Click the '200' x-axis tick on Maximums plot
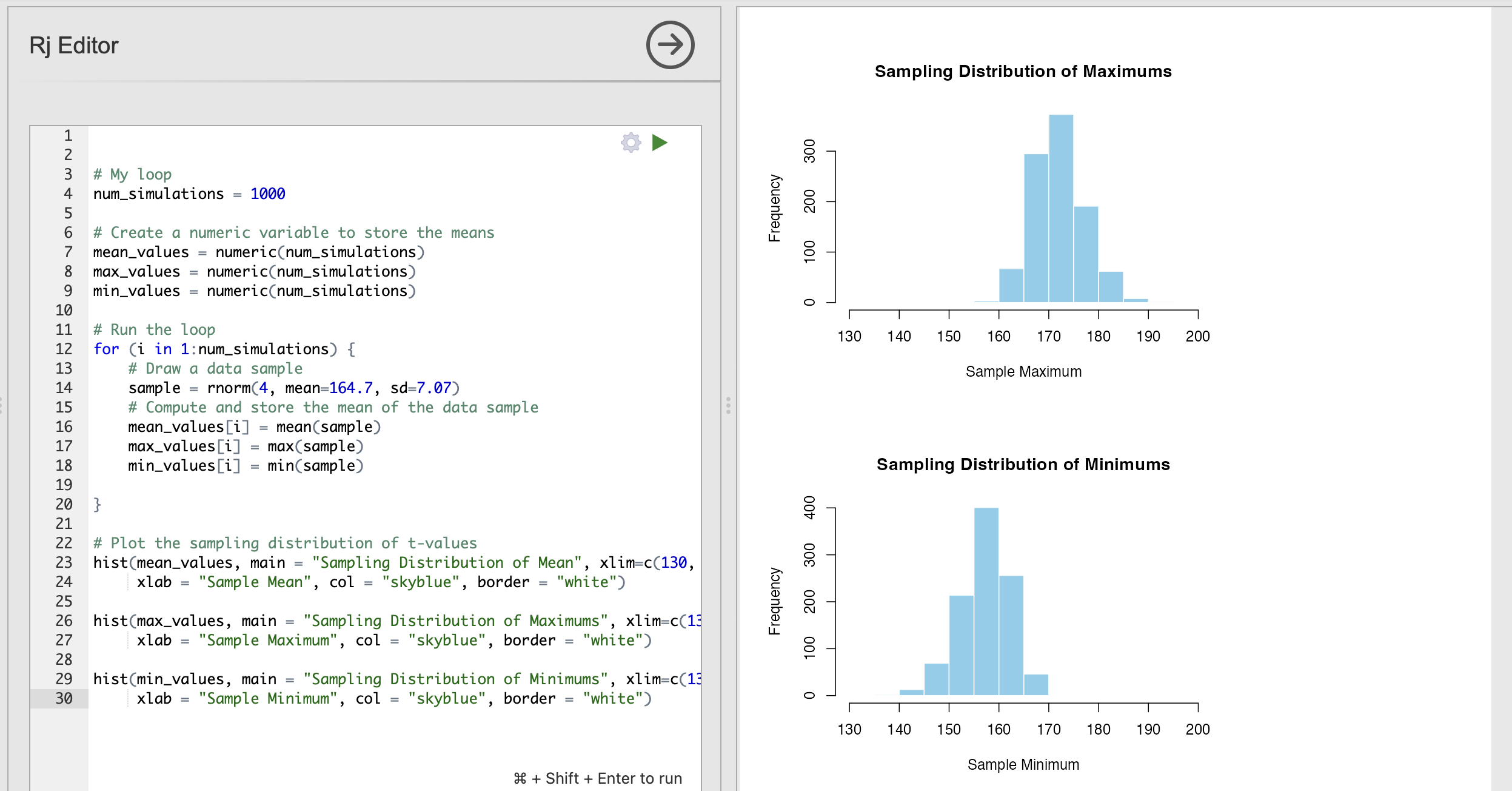 tap(1198, 336)
